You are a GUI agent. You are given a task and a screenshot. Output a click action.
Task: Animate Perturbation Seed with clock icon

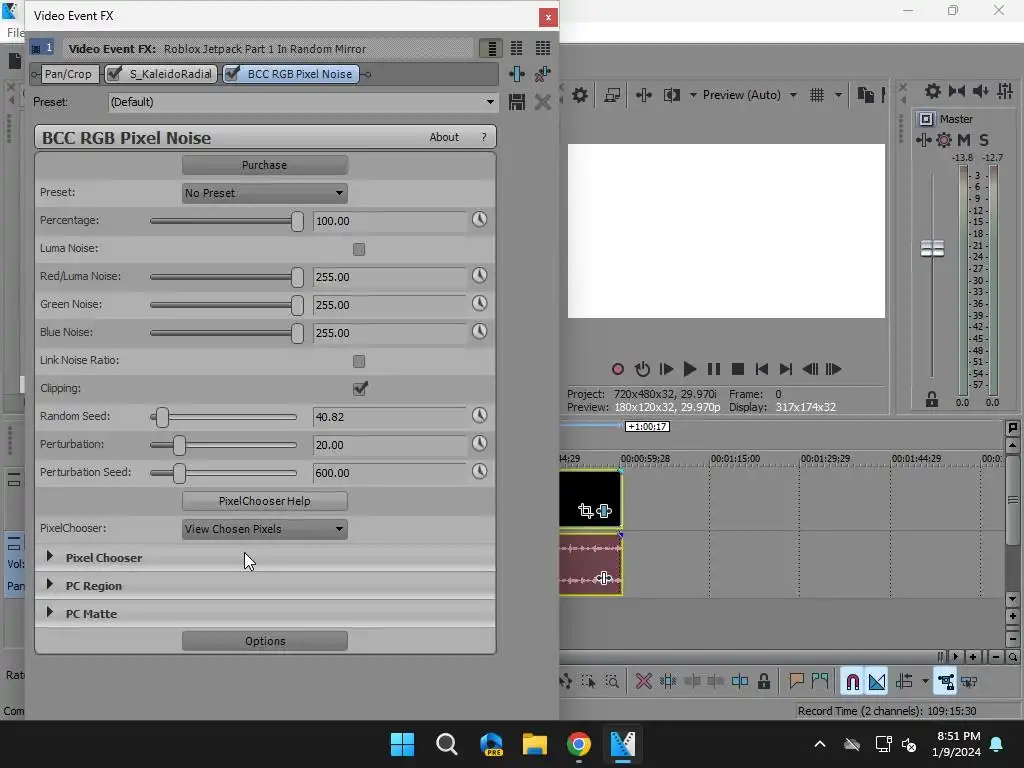click(479, 472)
